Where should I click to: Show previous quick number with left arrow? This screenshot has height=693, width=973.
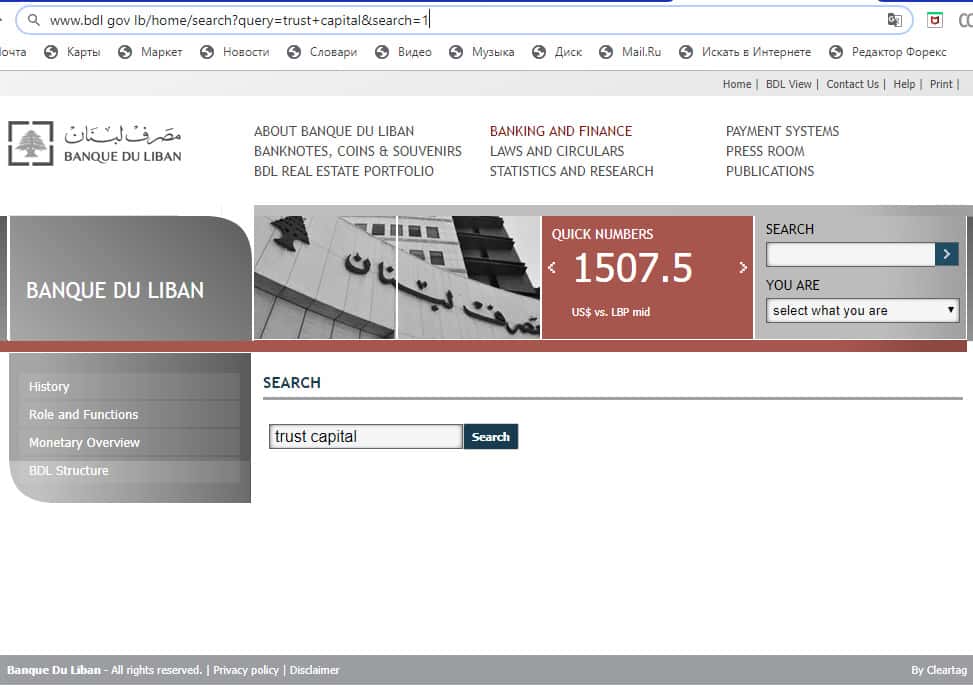(552, 267)
